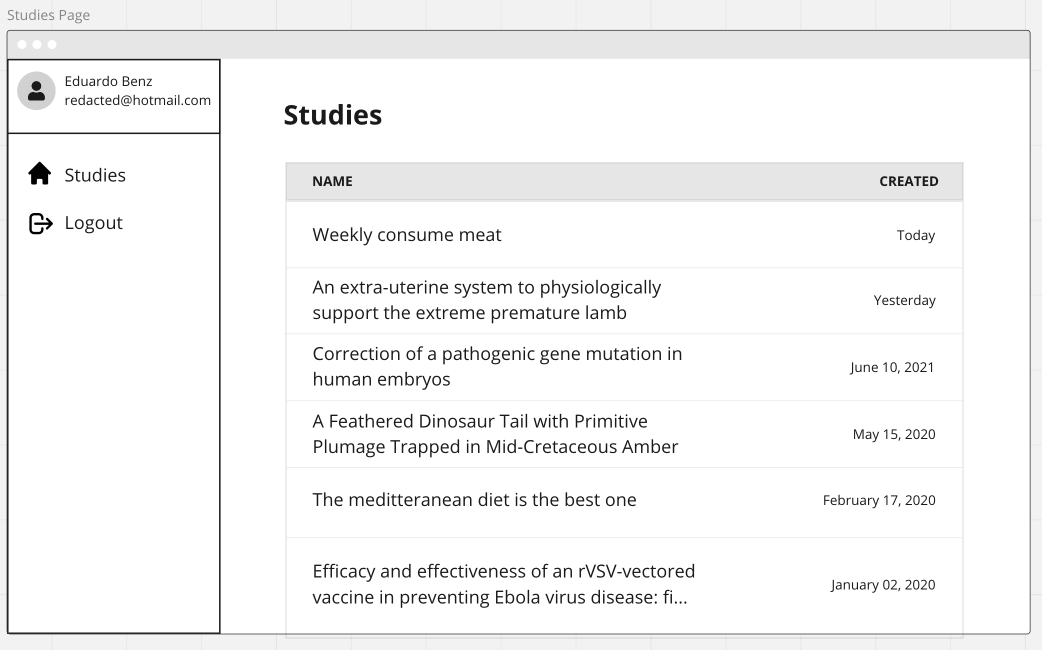Open the pathogenic gene mutation study
The image size is (1042, 650).
coord(497,366)
